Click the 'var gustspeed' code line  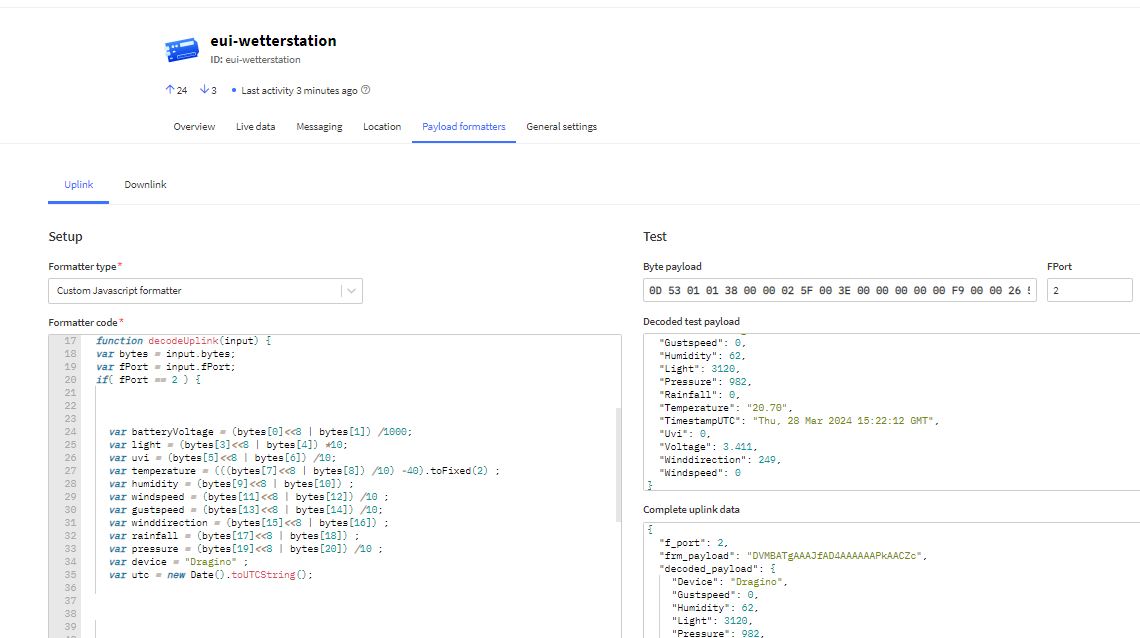246,510
